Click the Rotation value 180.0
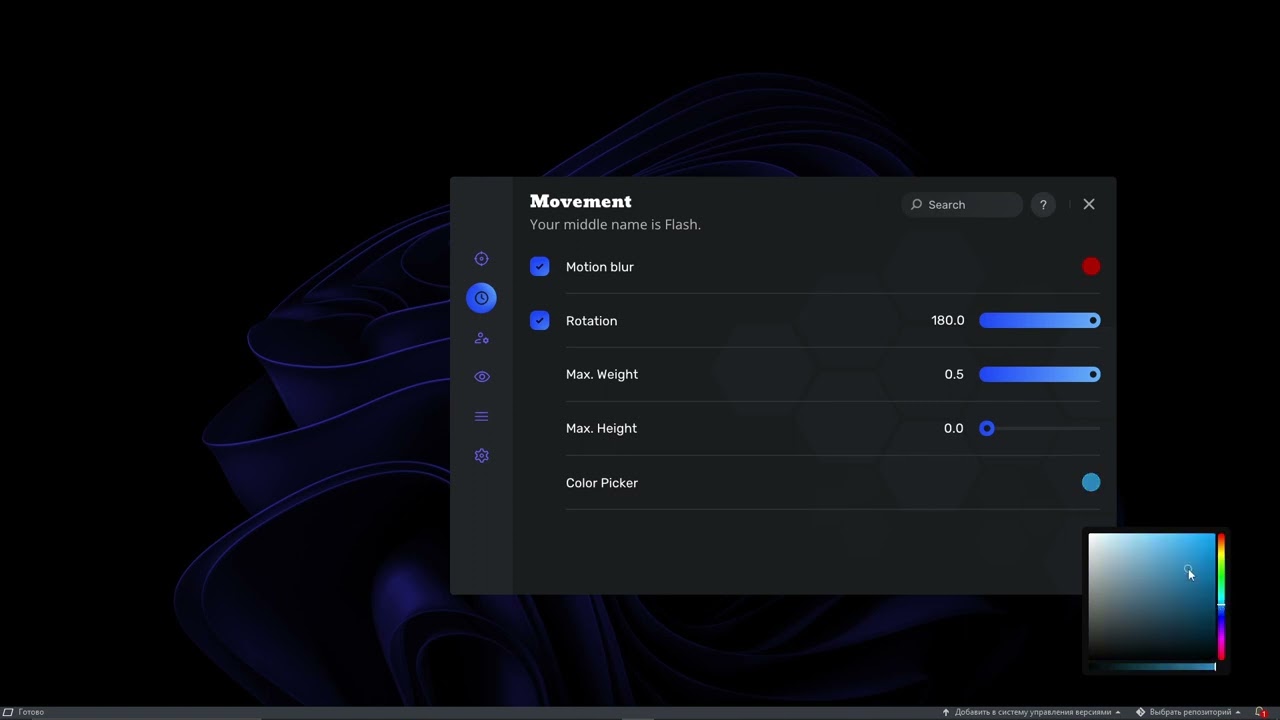1280x720 pixels. click(948, 321)
